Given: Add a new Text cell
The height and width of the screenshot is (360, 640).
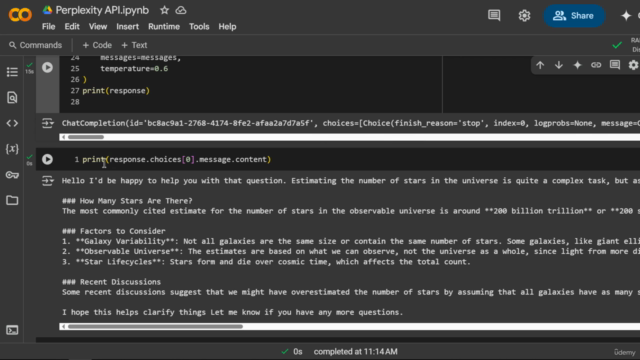Looking at the screenshot, I should click(134, 45).
